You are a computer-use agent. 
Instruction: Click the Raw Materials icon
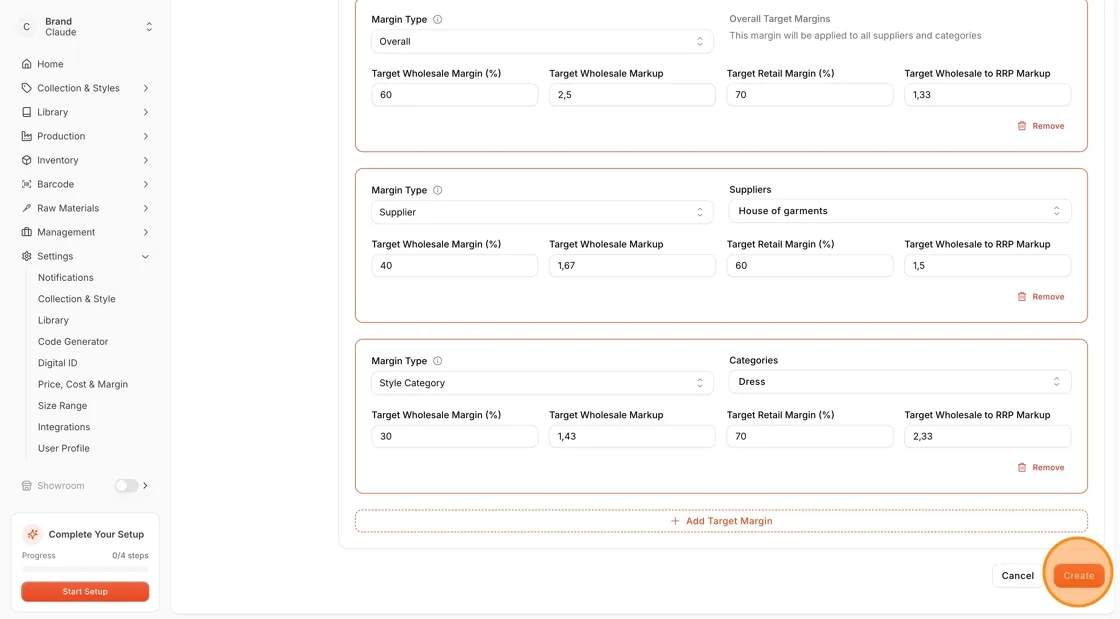(26, 208)
